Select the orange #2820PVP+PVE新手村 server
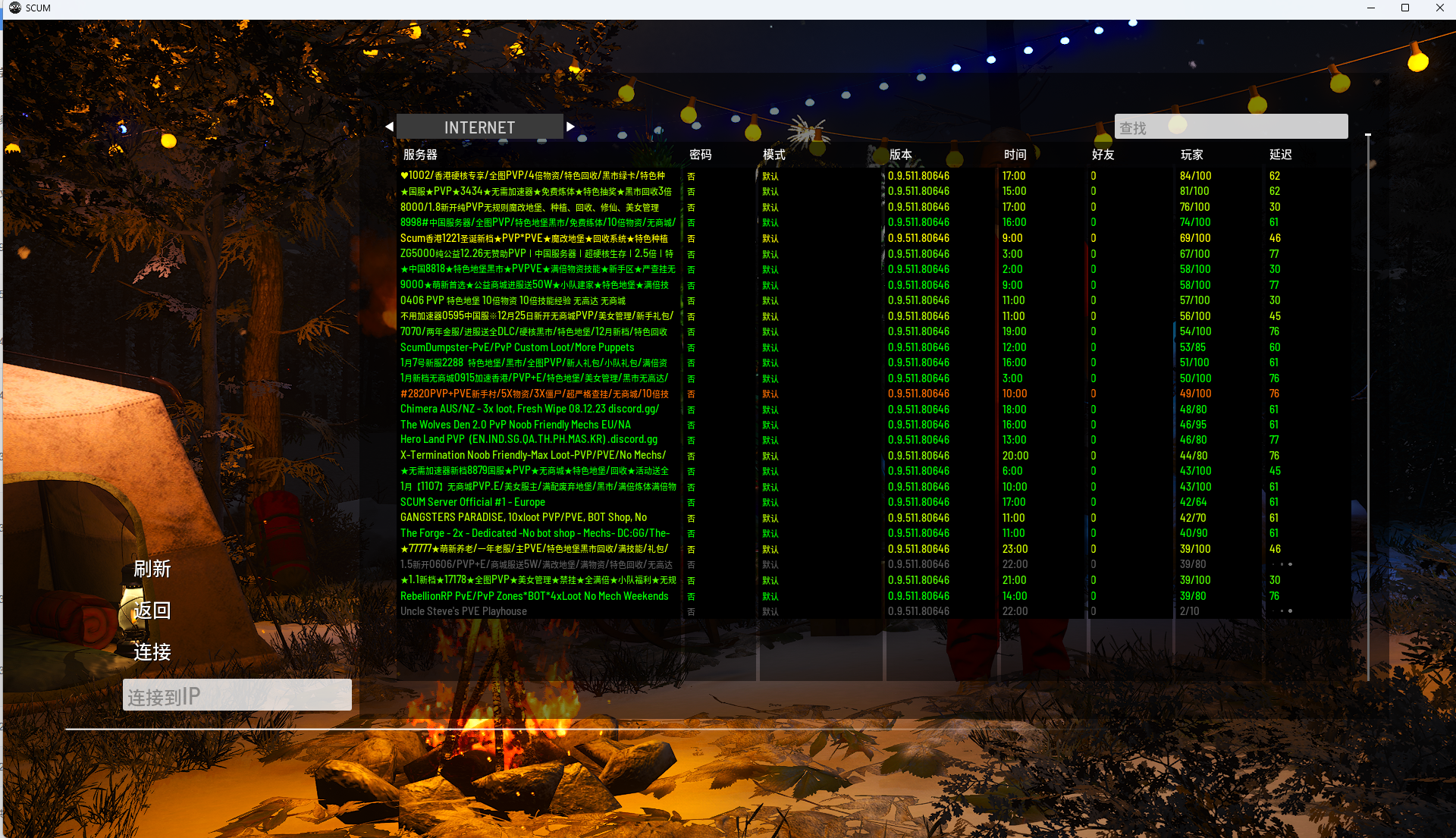This screenshot has width=1456, height=838. coord(872,394)
